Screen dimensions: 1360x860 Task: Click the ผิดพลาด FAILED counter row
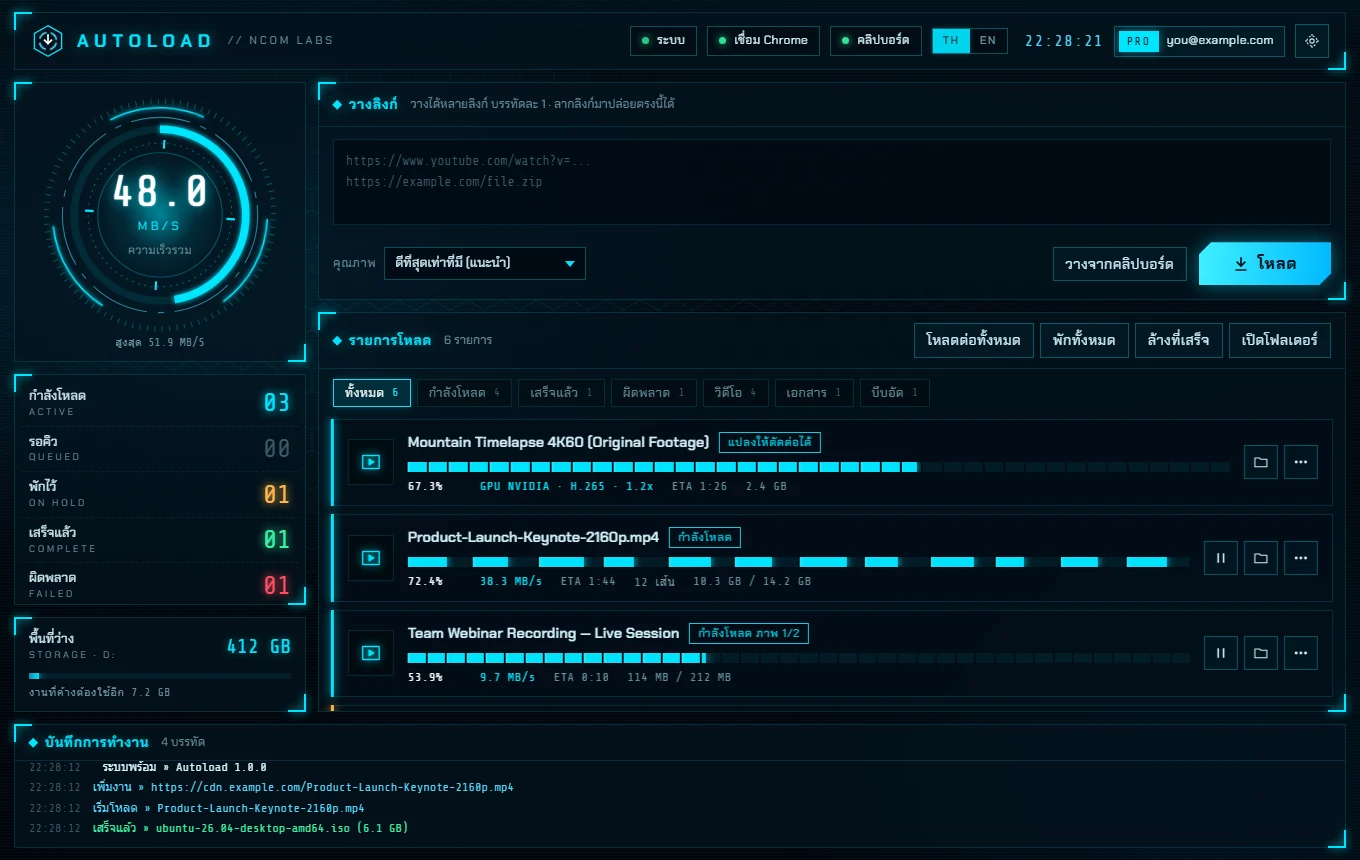[160, 585]
